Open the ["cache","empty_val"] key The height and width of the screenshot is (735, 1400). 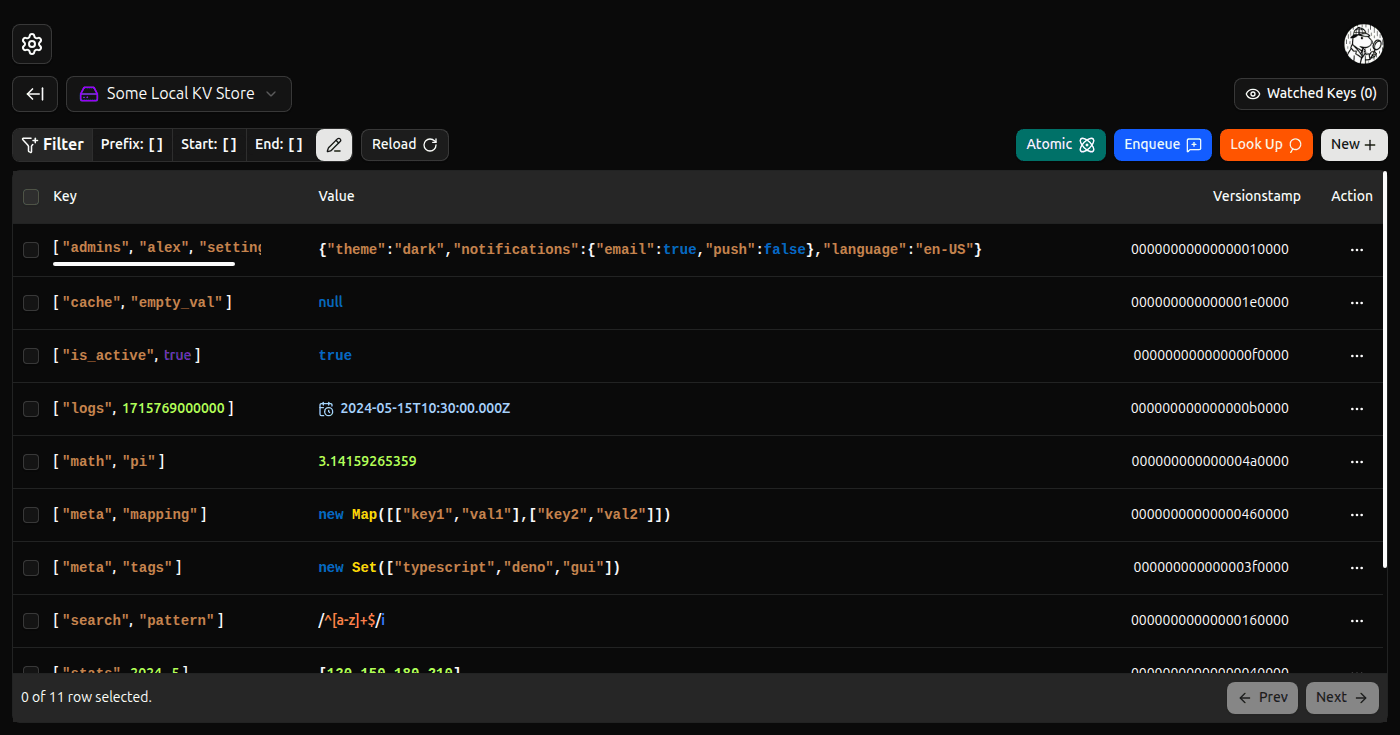(142, 302)
